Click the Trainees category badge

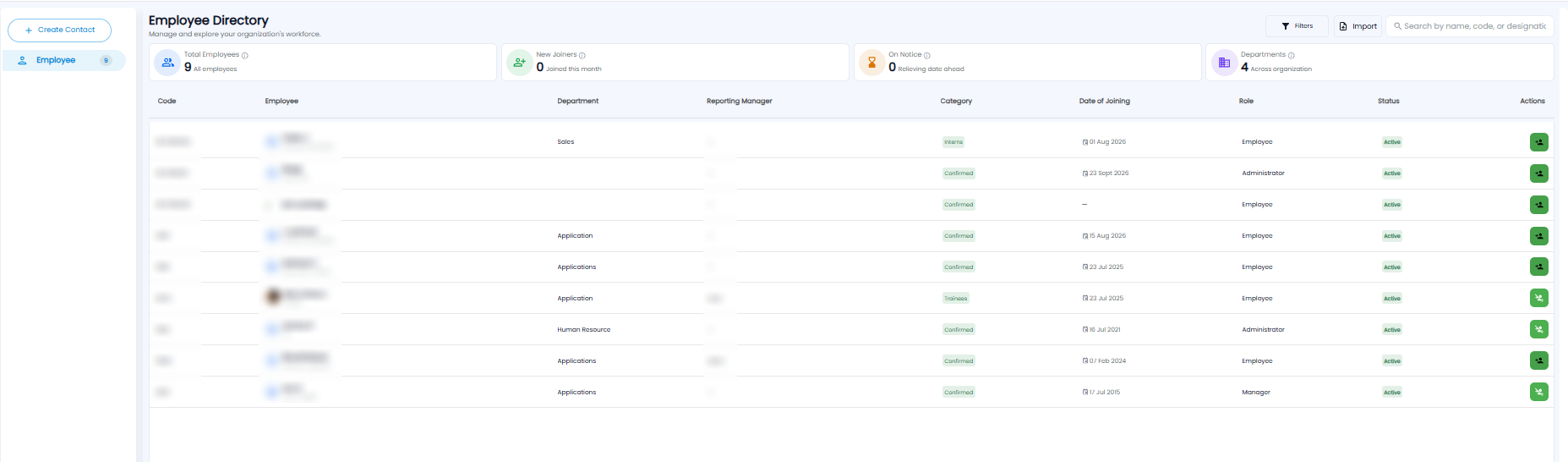956,299
